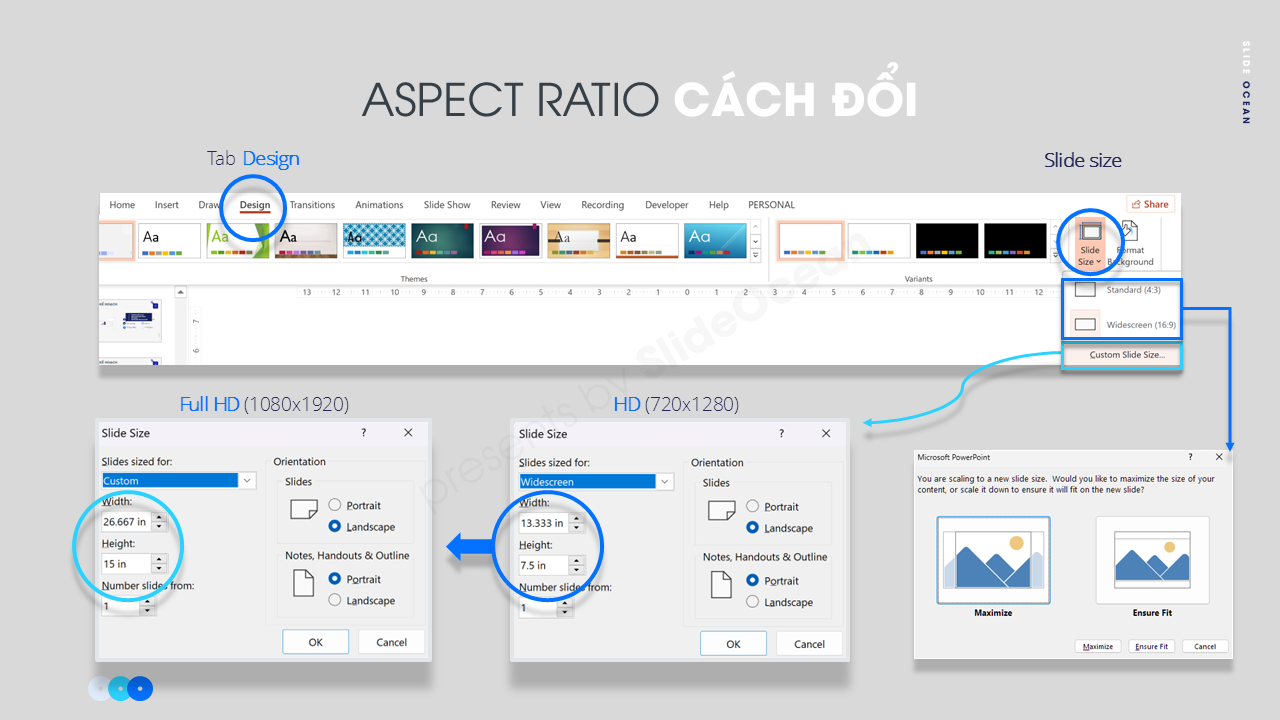1280x720 pixels.
Task: Select Portrait slides orientation in Custom dialog
Action: point(335,506)
